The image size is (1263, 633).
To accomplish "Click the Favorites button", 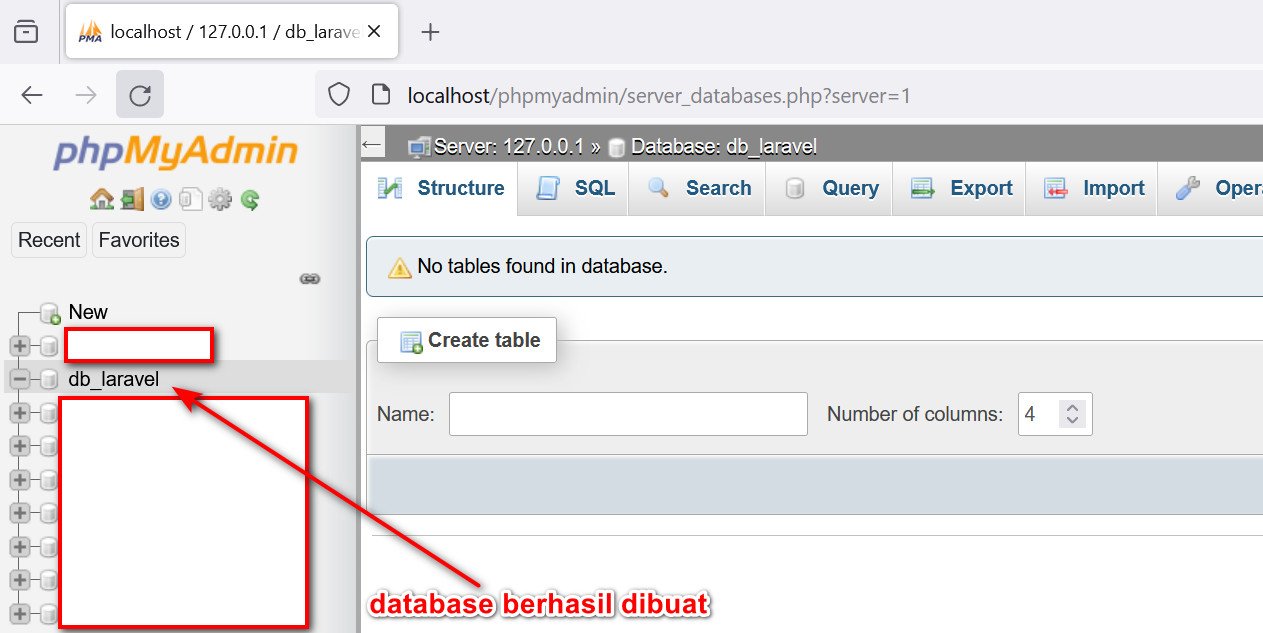I will pos(139,240).
